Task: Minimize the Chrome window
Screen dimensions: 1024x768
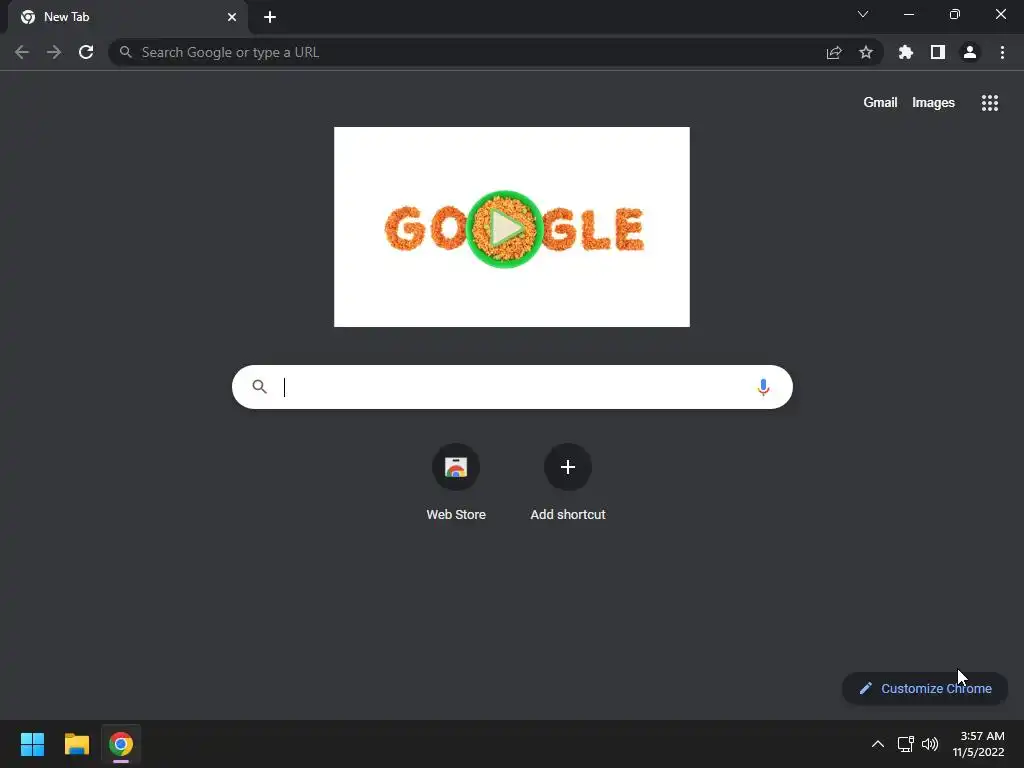Action: click(908, 14)
